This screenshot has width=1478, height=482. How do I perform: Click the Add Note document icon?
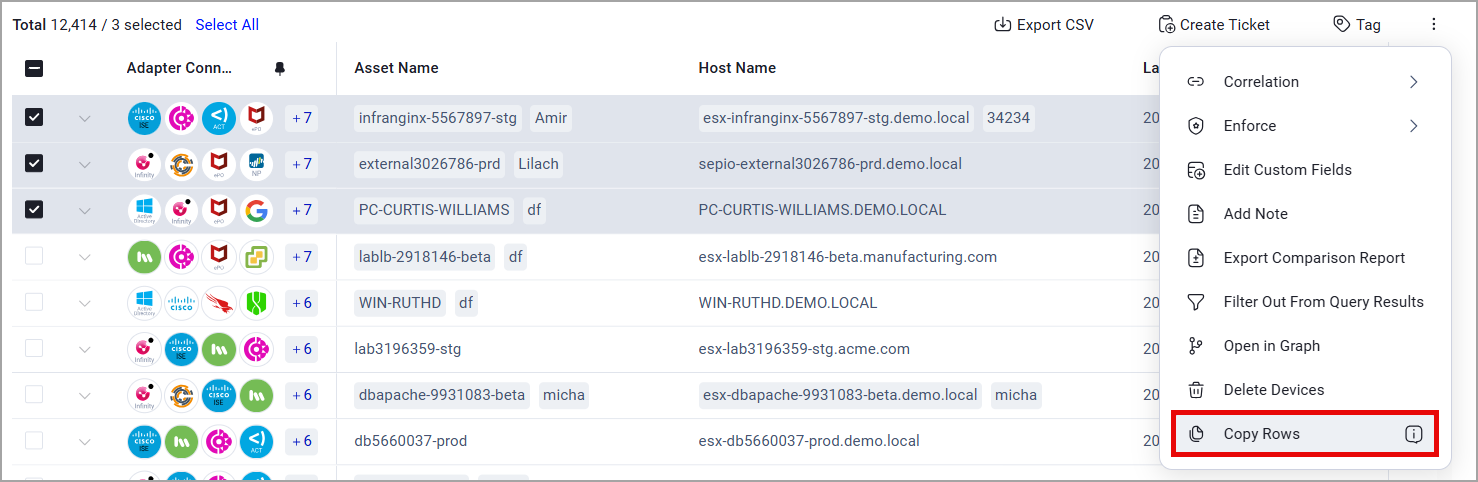(1195, 214)
